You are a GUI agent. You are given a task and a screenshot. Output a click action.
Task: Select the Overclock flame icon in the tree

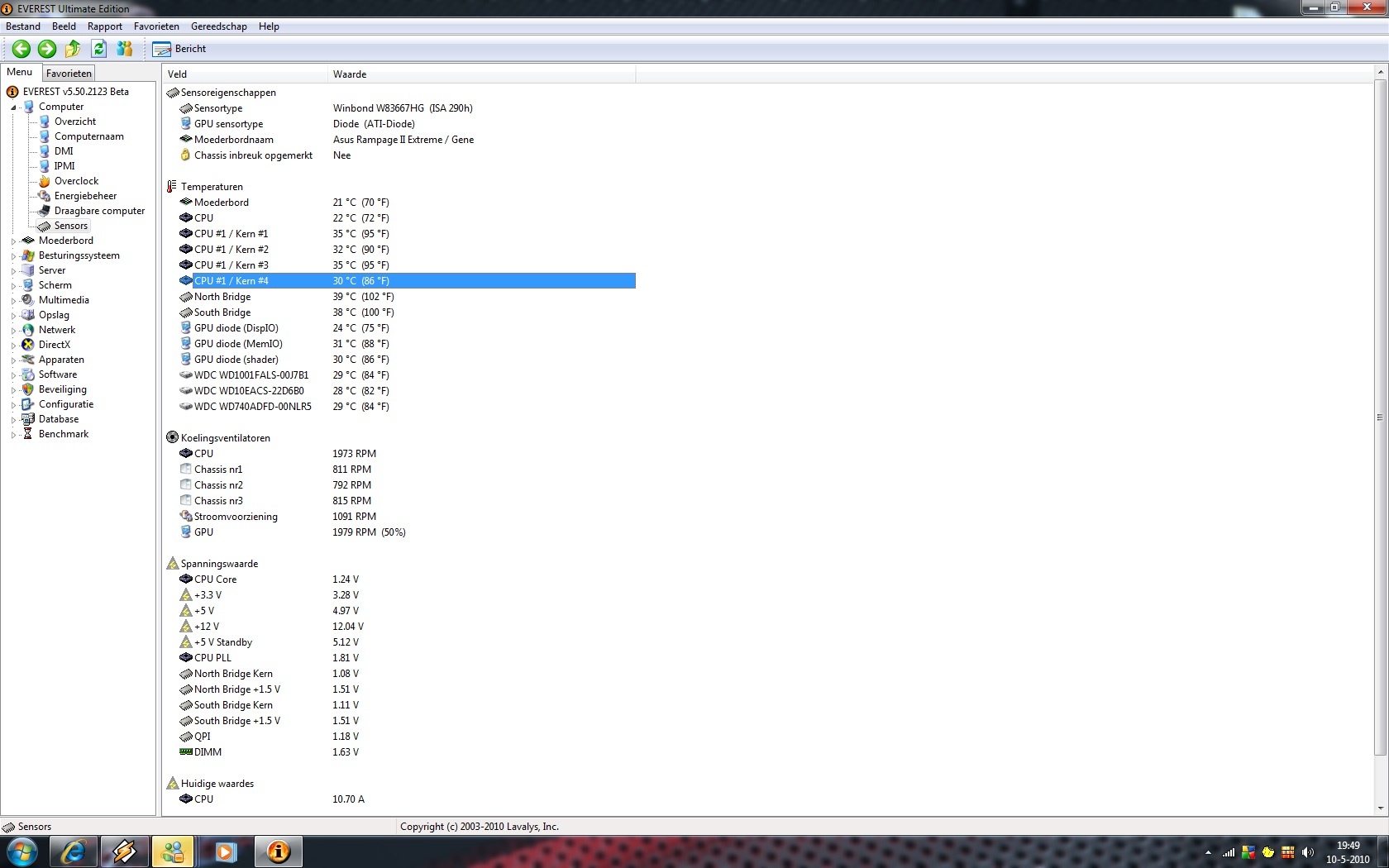(x=45, y=181)
